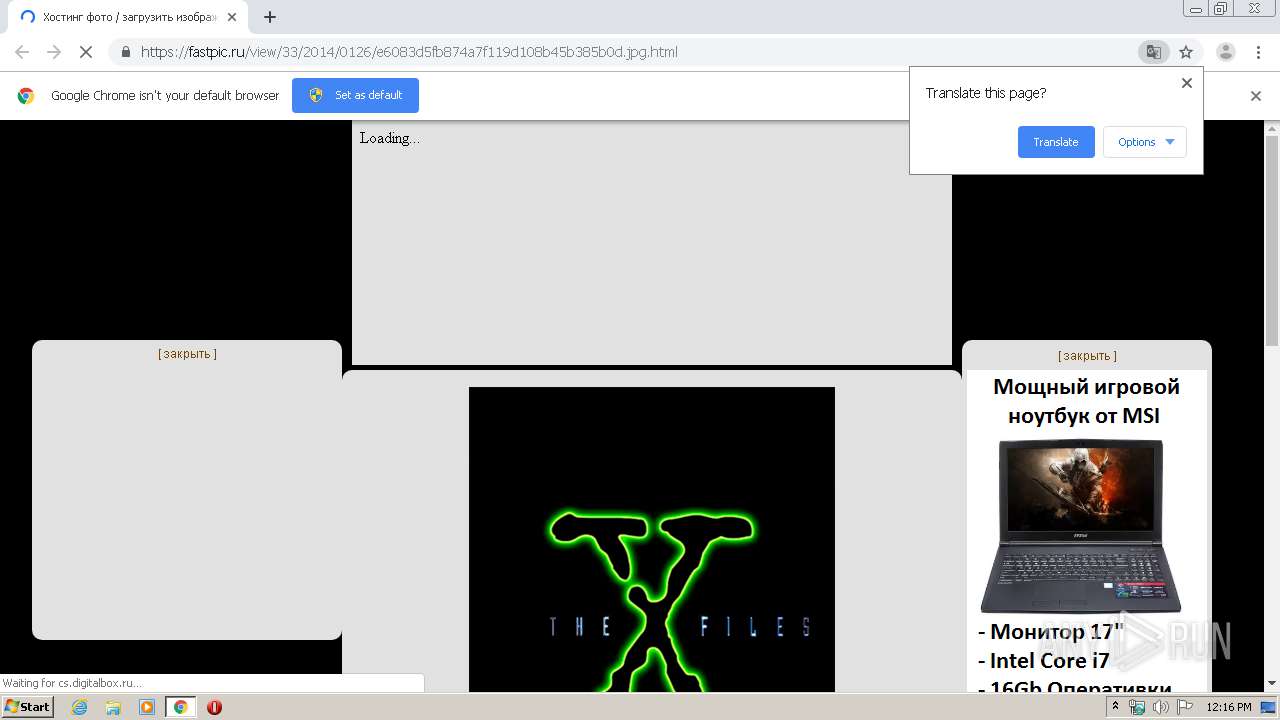Image resolution: width=1280 pixels, height=720 pixels.
Task: Open Windows Explorer folder from taskbar
Action: click(x=113, y=707)
